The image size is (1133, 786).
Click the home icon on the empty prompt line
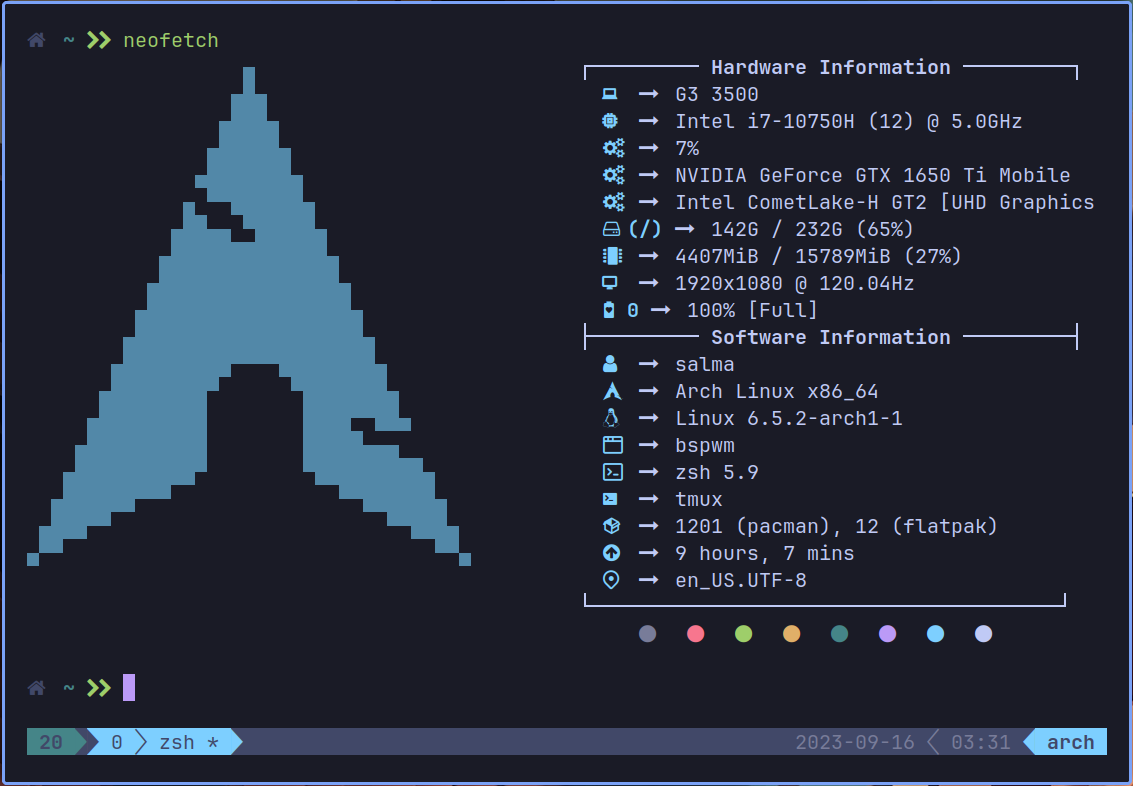pyautogui.click(x=36, y=688)
